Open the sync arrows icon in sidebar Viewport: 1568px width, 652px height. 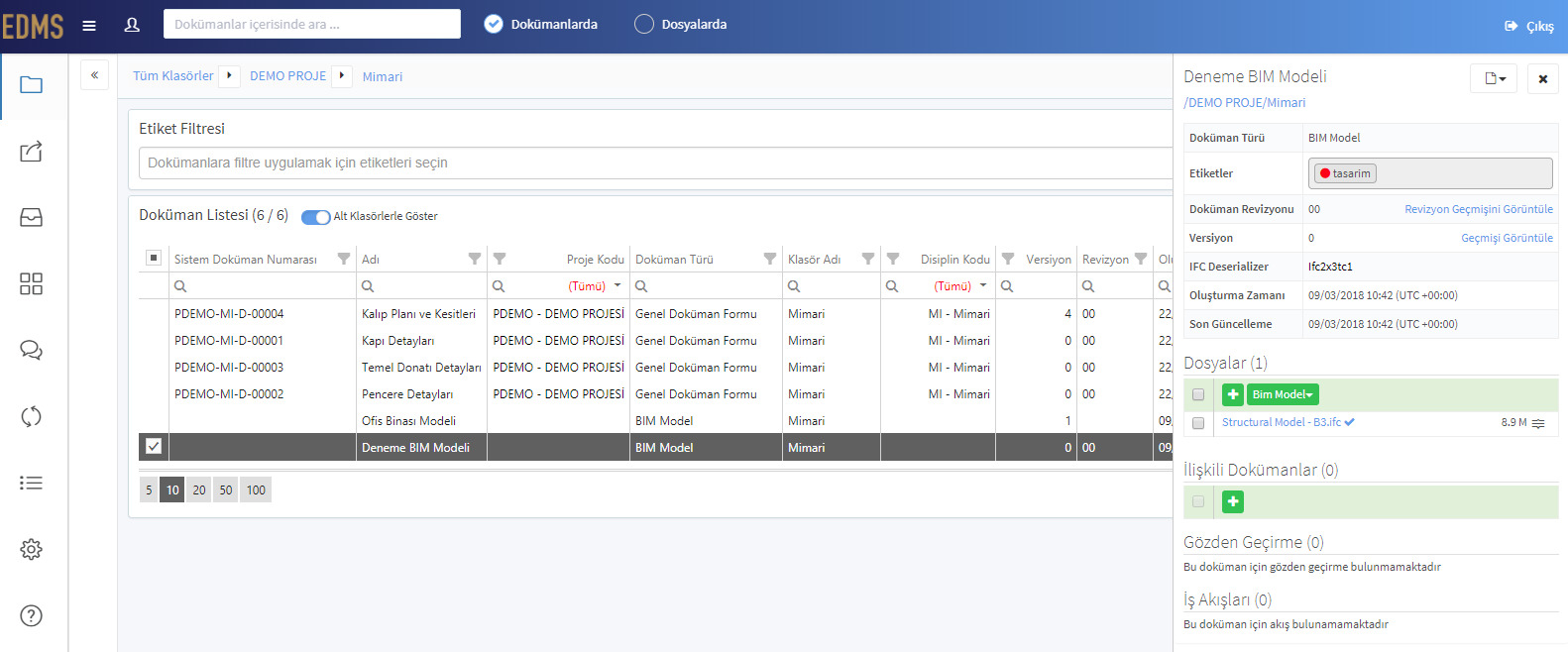pyautogui.click(x=32, y=416)
